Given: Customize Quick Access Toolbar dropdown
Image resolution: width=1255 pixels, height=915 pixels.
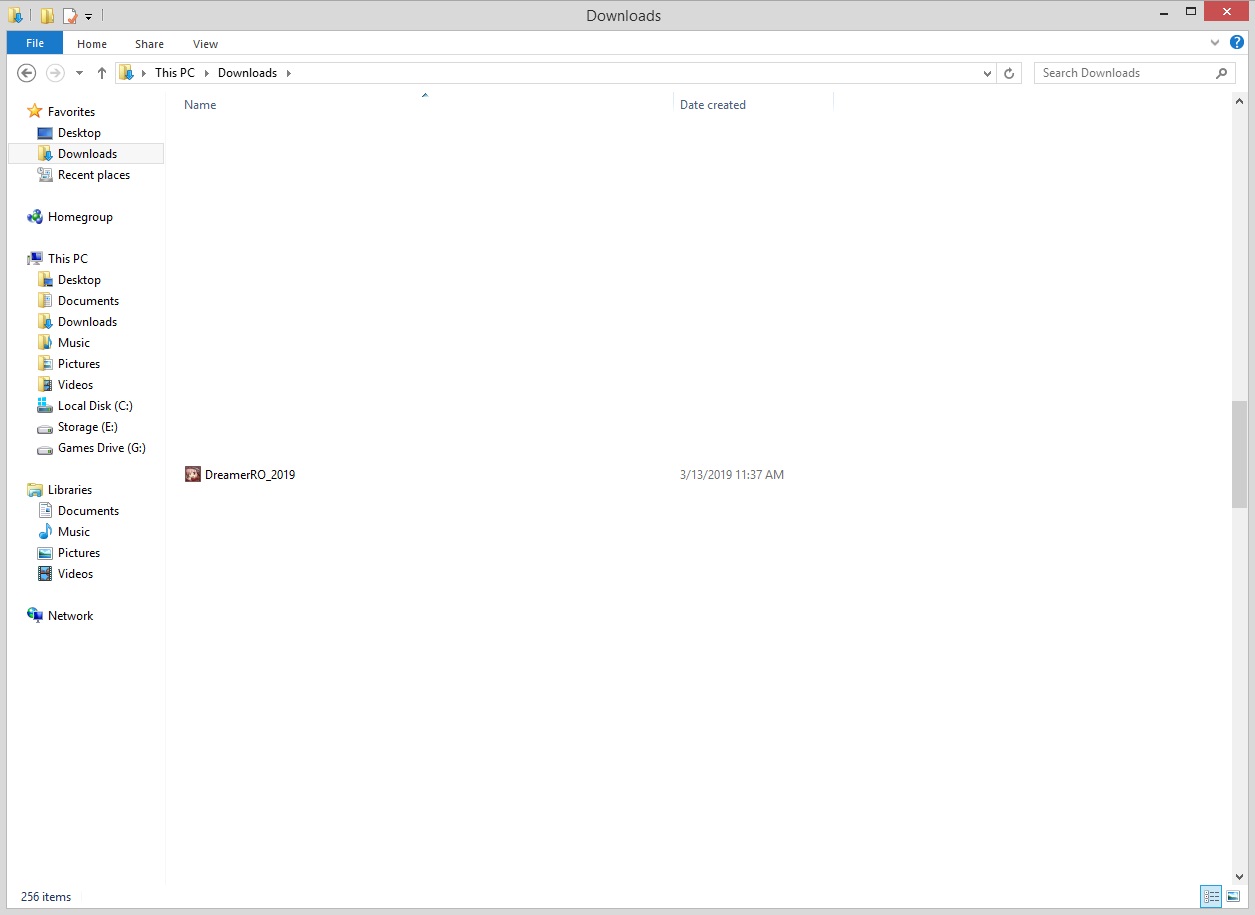Looking at the screenshot, I should click(x=88, y=17).
